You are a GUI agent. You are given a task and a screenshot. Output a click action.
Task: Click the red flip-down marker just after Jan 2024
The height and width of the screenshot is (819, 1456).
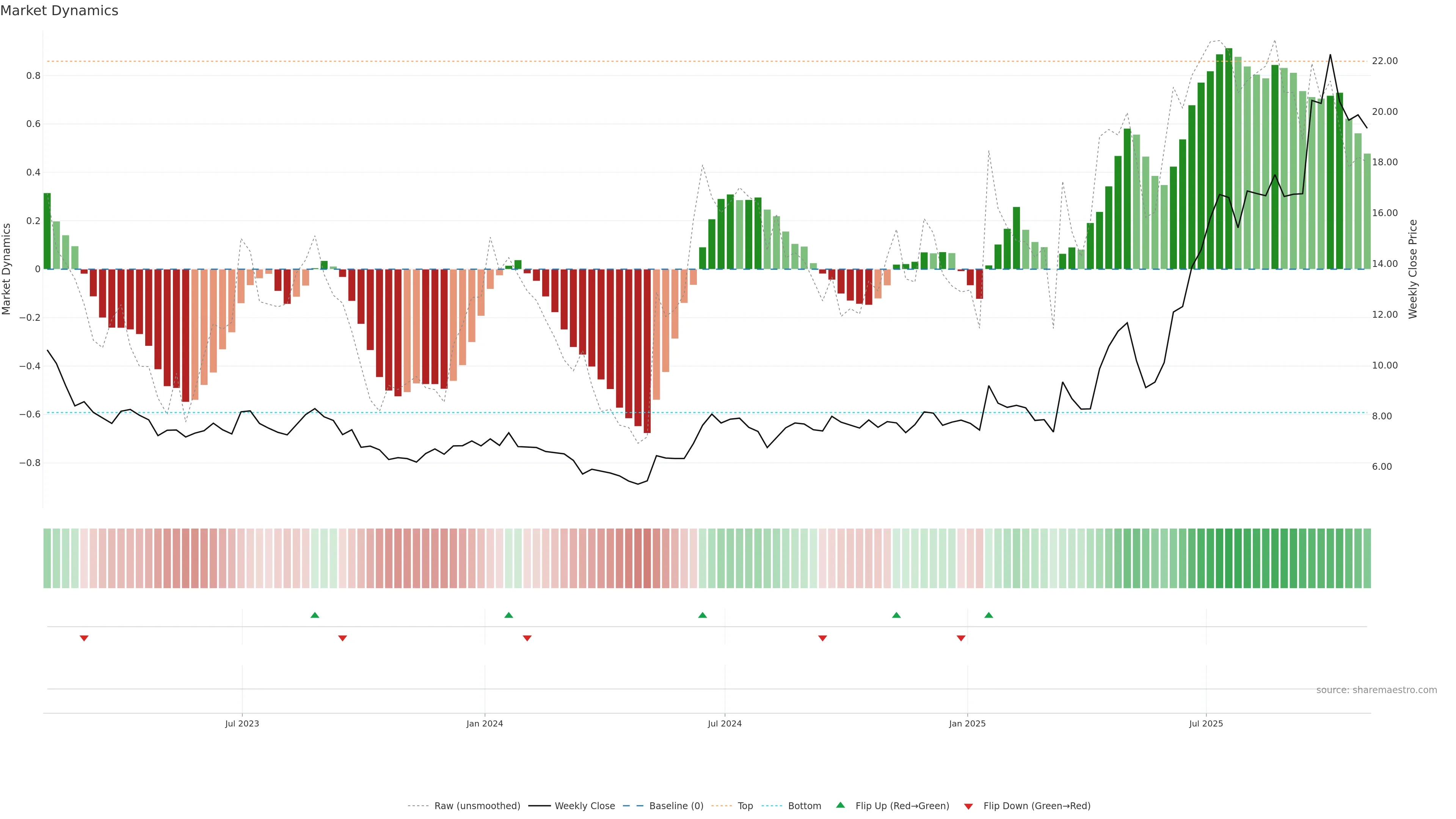coord(527,638)
